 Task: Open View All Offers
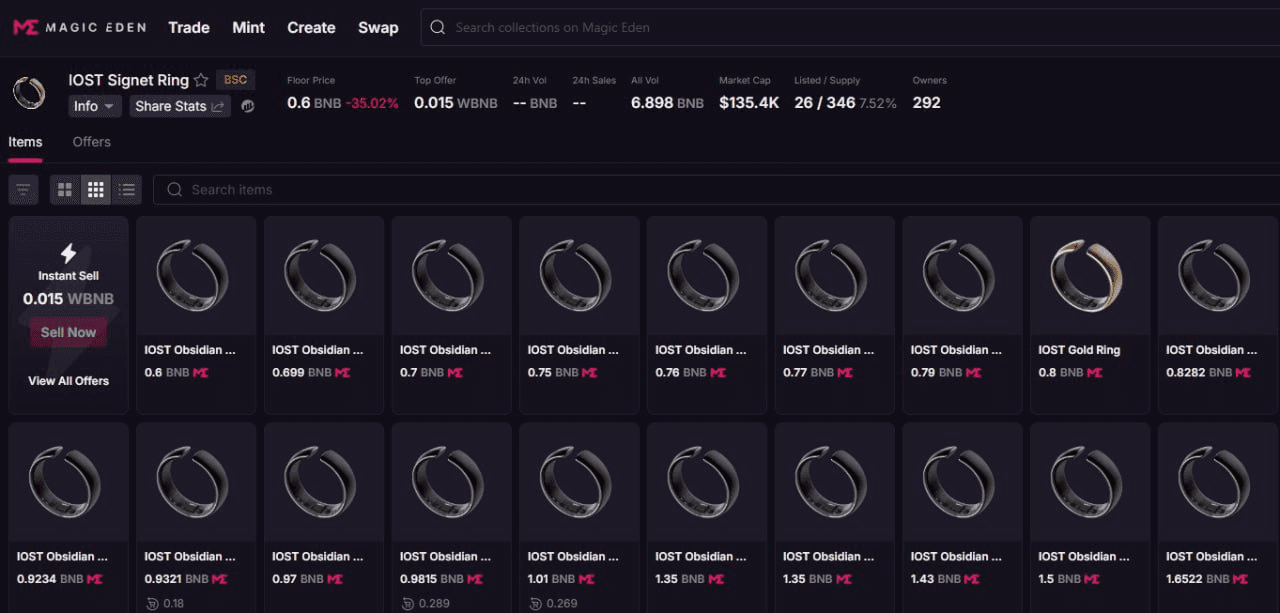68,381
